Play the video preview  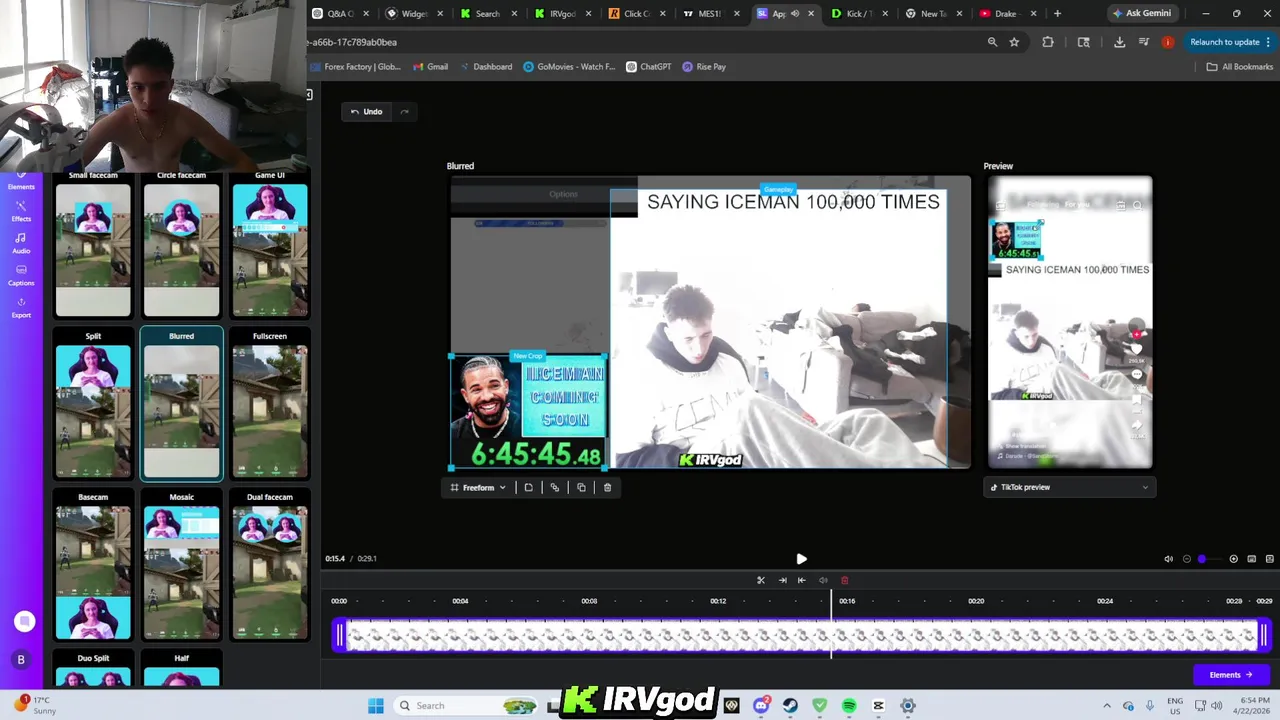click(x=801, y=559)
